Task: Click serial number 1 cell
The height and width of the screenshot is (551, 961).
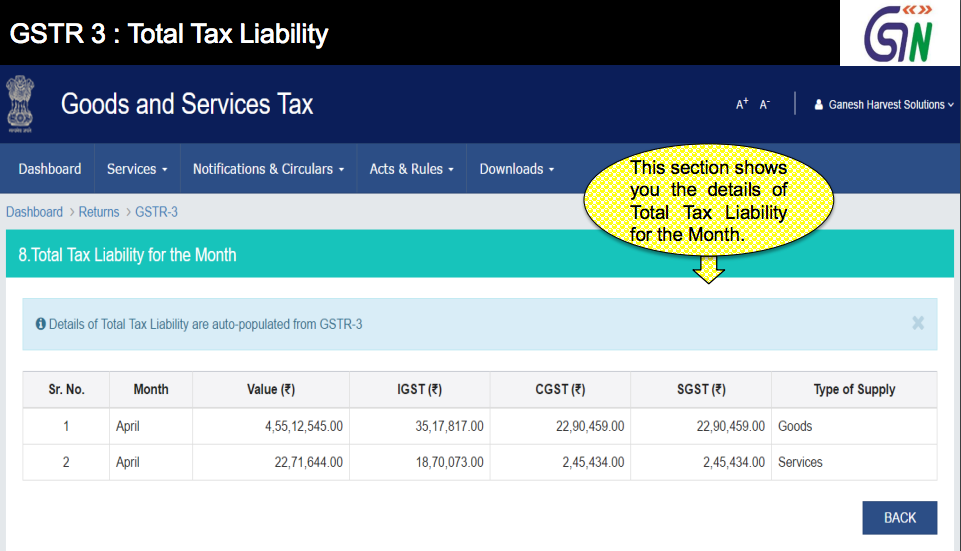Action: click(x=66, y=426)
